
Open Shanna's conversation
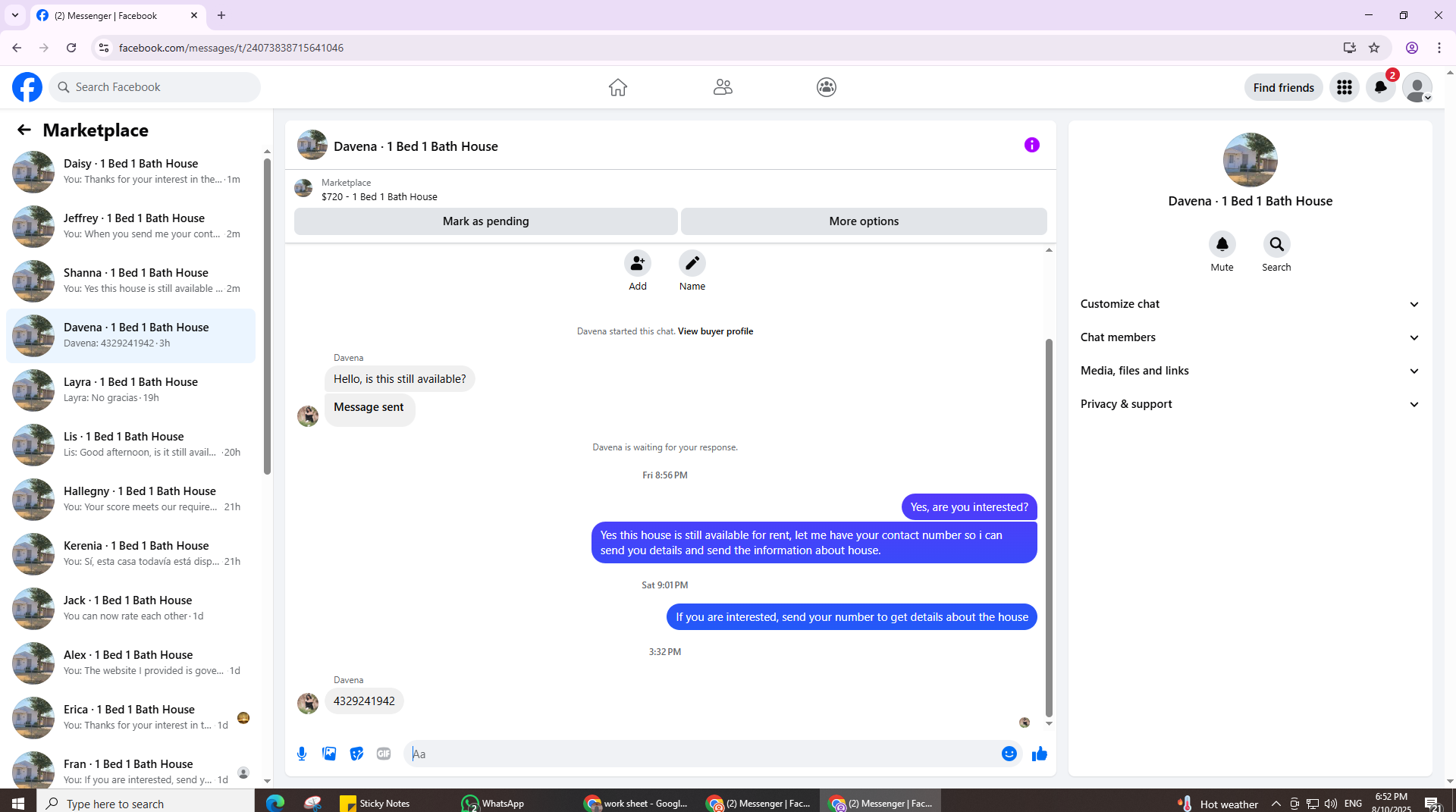coord(131,281)
